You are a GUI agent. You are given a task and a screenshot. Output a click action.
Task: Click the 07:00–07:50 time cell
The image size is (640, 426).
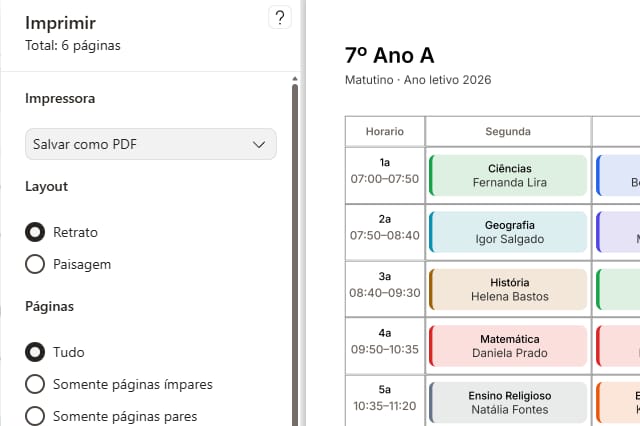(x=385, y=175)
